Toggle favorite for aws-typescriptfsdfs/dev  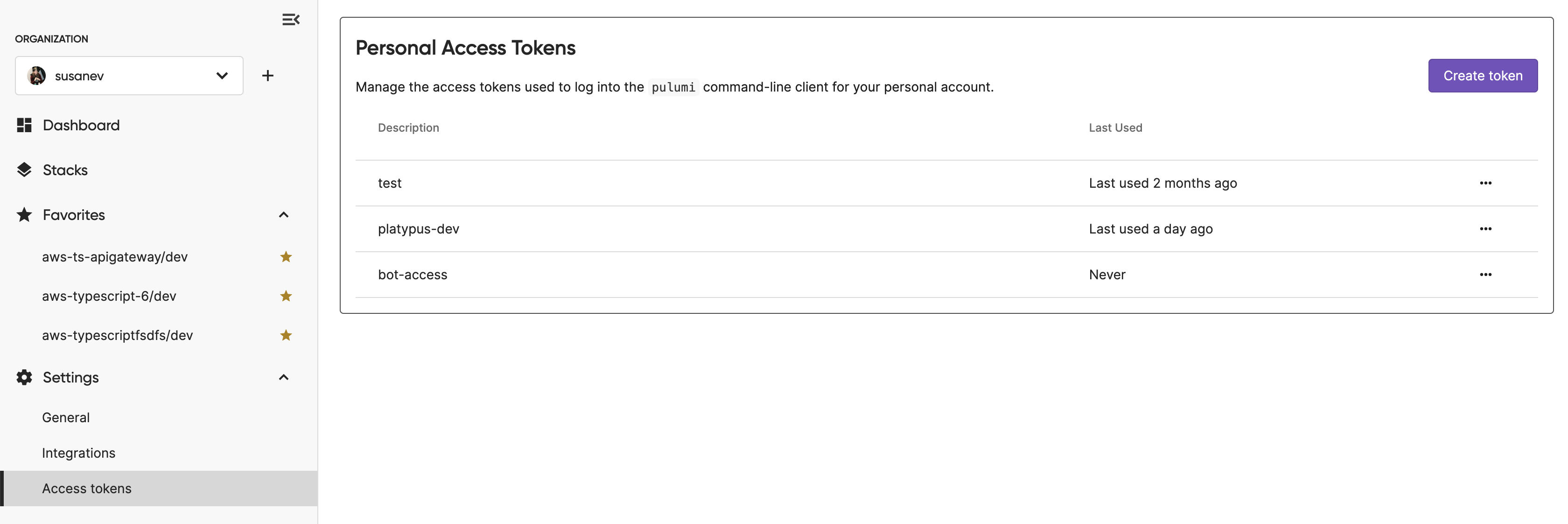coord(285,334)
